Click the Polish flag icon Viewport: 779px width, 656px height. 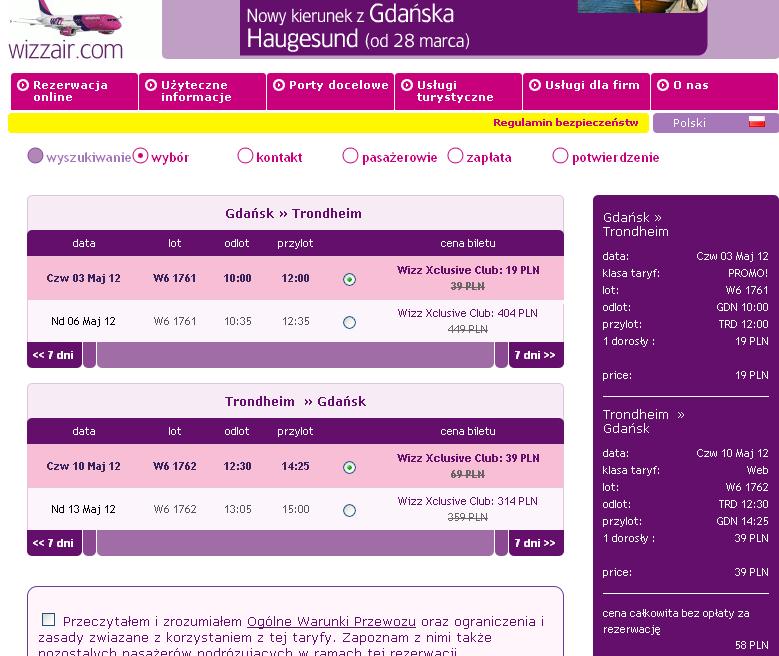tap(757, 122)
